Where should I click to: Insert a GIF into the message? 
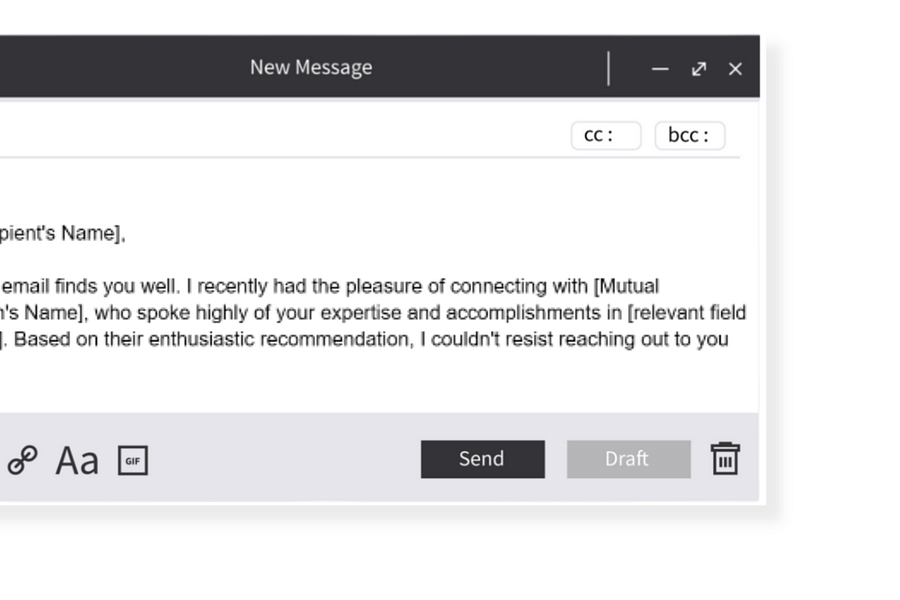coord(133,461)
